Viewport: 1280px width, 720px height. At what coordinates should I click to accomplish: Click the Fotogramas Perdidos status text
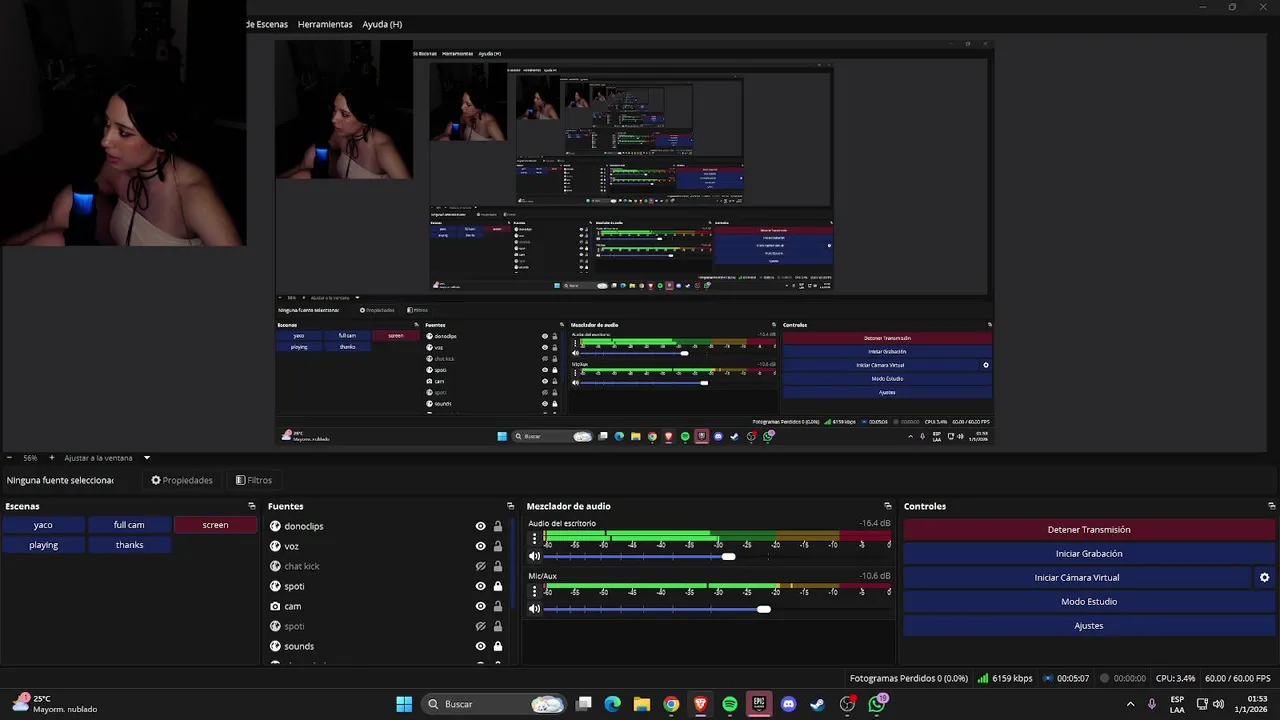[x=909, y=678]
